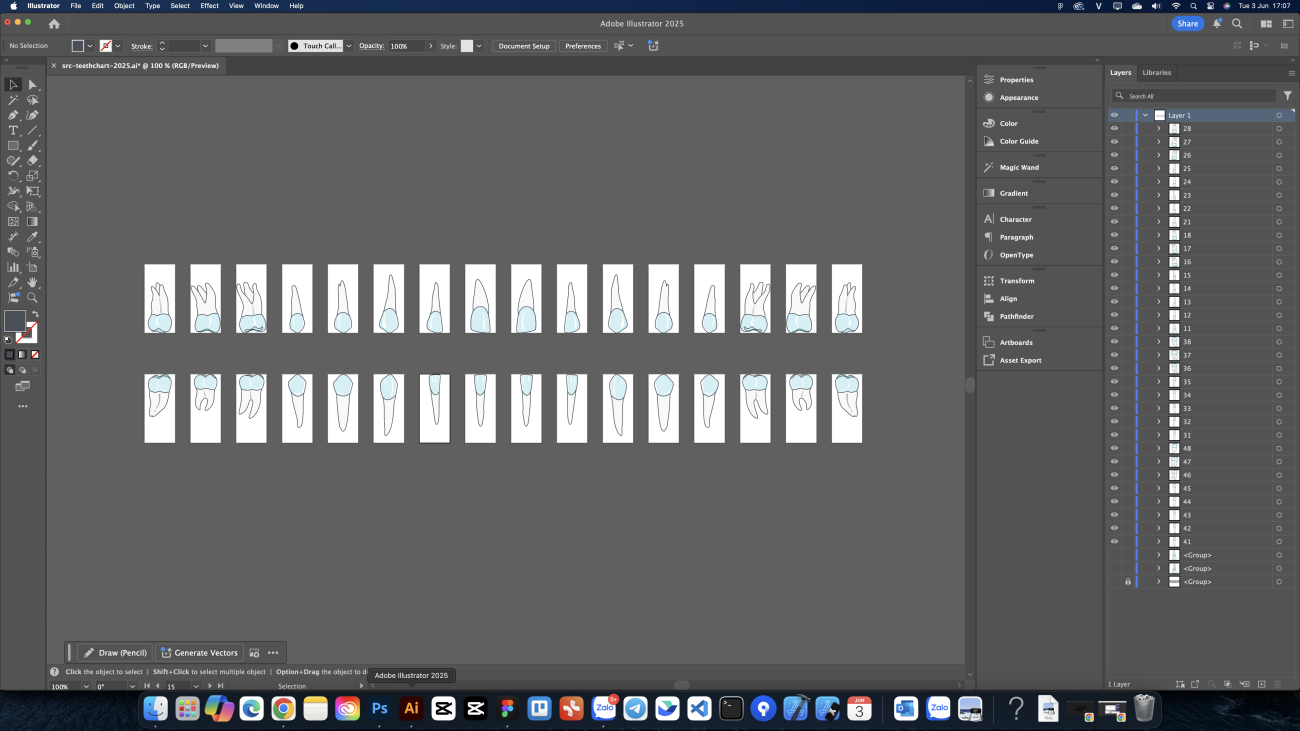This screenshot has width=1300, height=731.
Task: Hide sublayer 25 with eye icon
Action: [x=1114, y=168]
